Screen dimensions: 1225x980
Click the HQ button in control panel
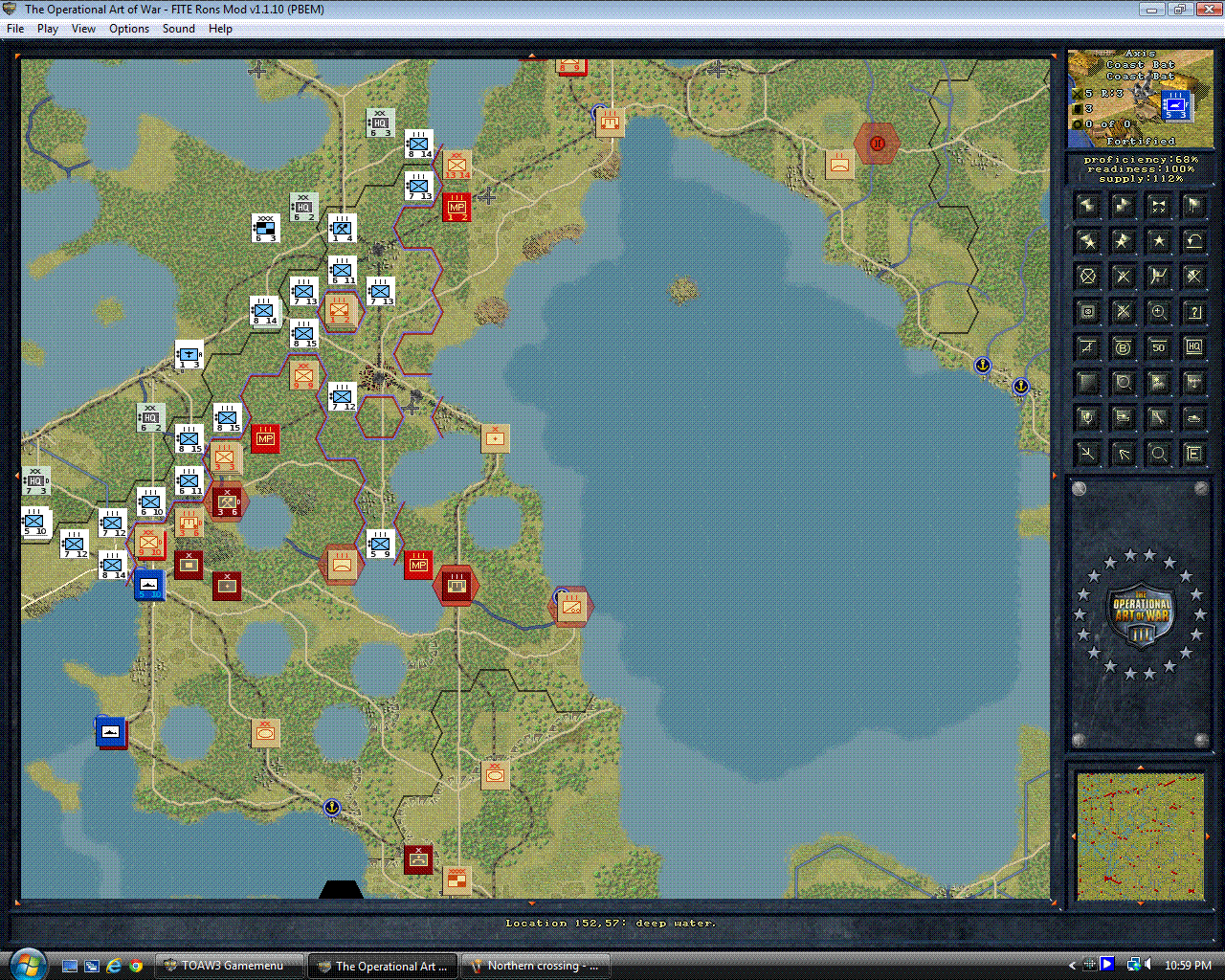pyautogui.click(x=1193, y=347)
